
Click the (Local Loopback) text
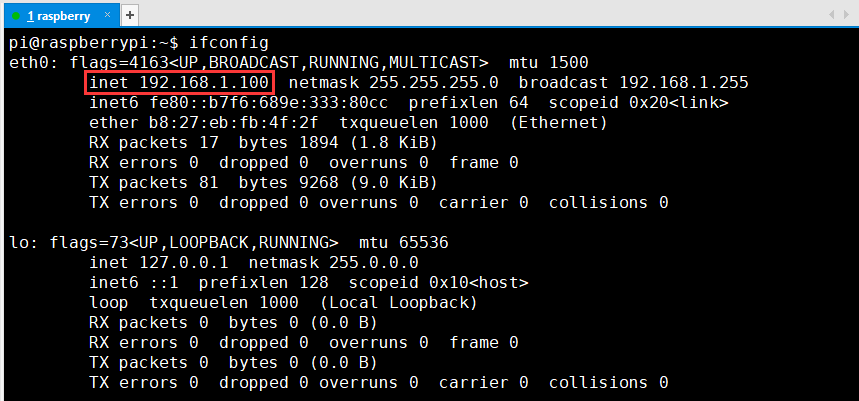click(399, 302)
